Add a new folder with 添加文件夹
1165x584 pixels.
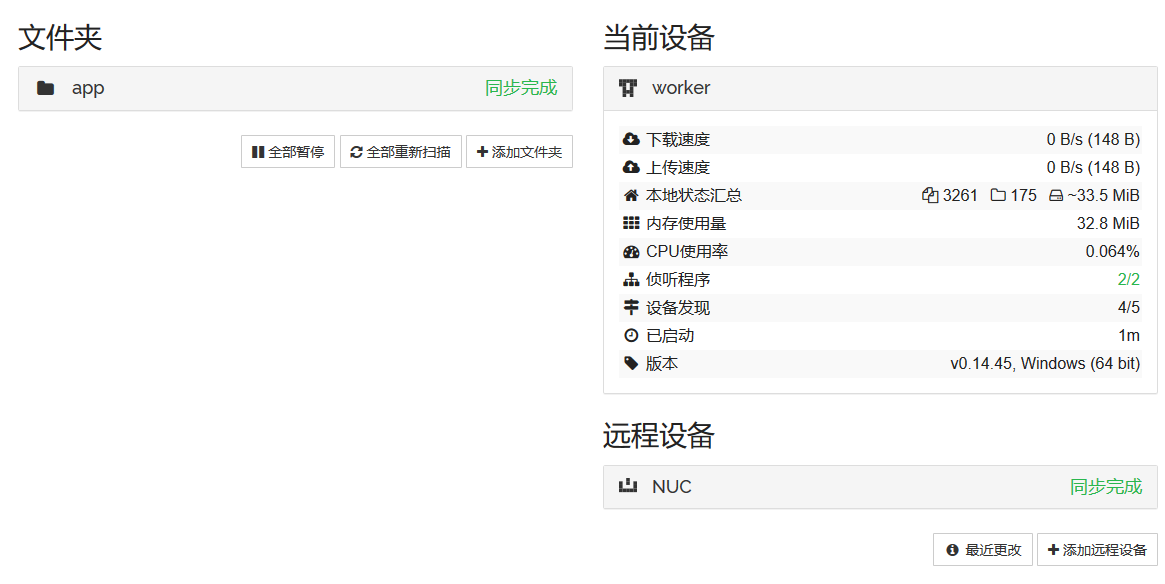coord(519,152)
